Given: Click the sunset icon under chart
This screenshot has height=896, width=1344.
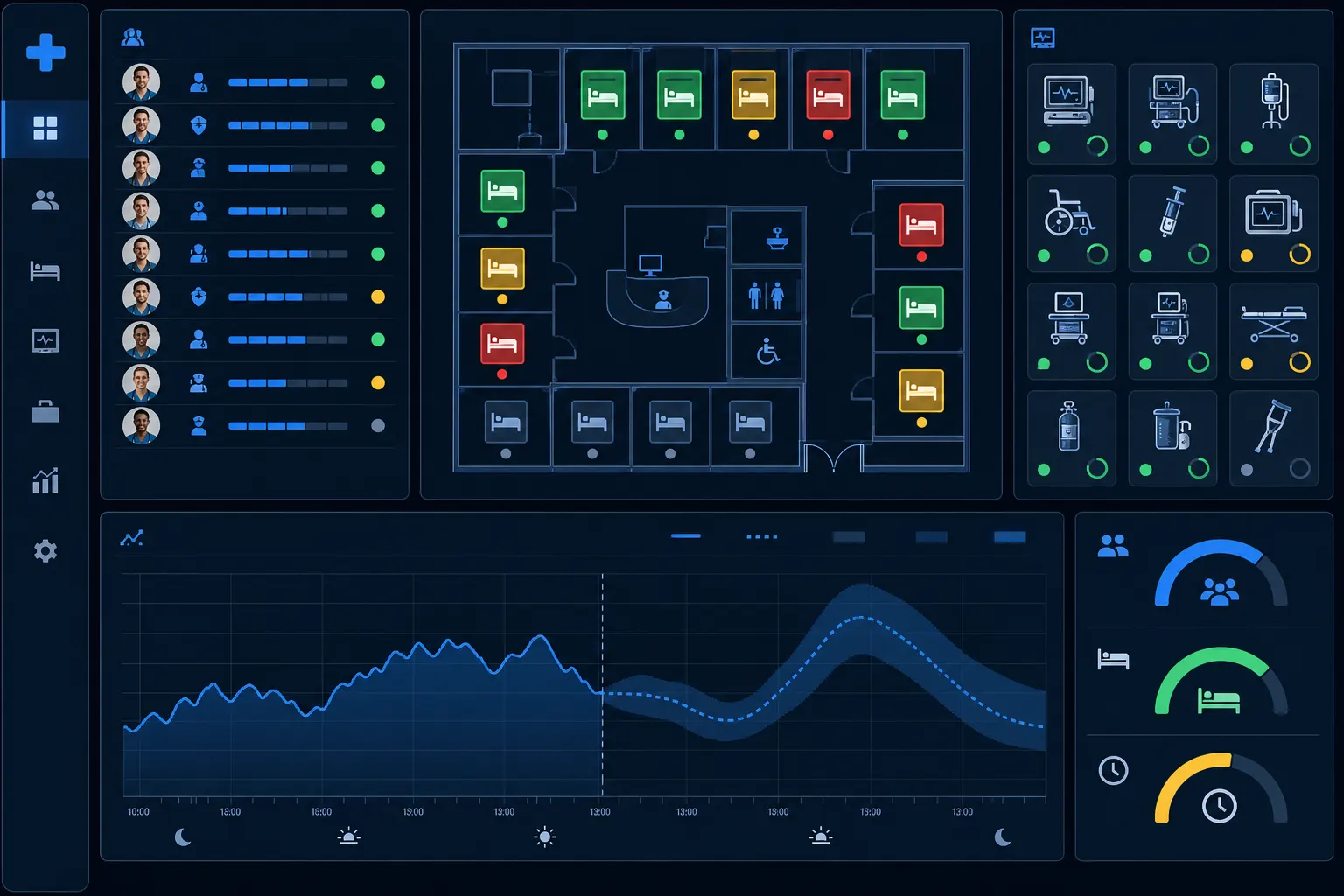Looking at the screenshot, I should coord(821,836).
